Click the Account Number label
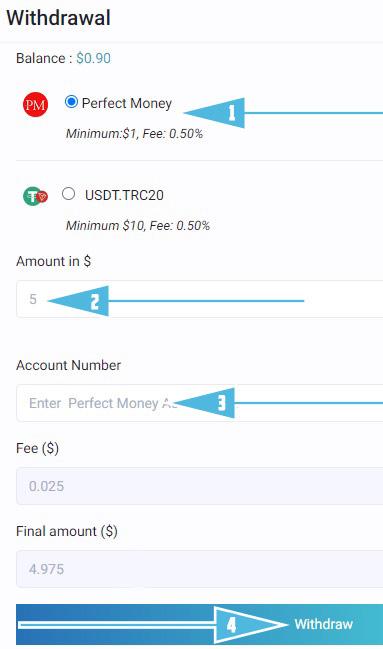The width and height of the screenshot is (383, 649). (69, 365)
